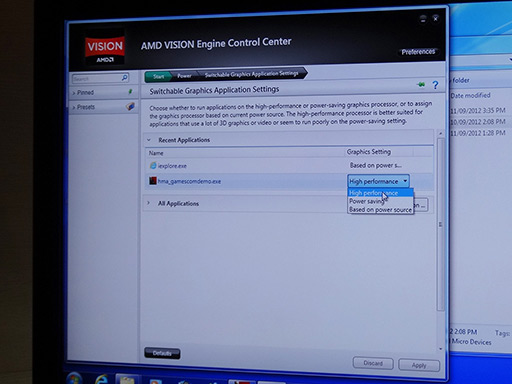Select the iexplore.exe application icon
Image resolution: width=512 pixels, height=384 pixels.
(153, 166)
